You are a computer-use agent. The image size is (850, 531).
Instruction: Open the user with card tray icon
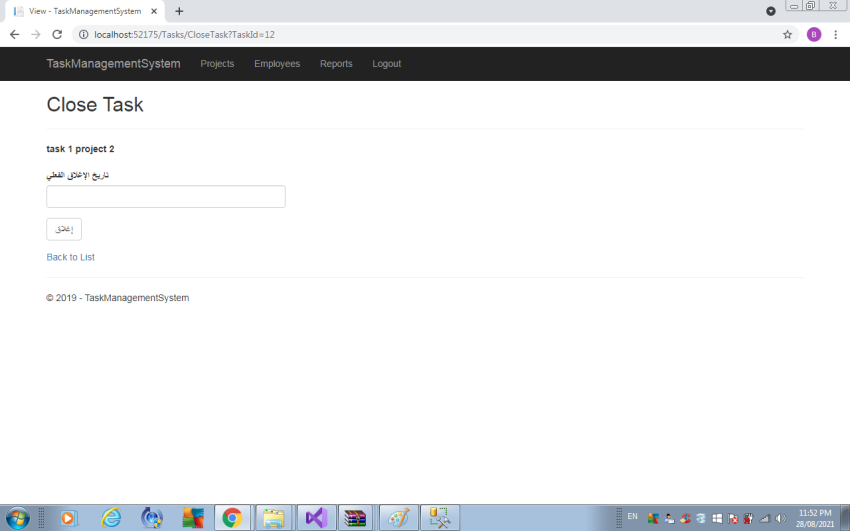tap(669, 519)
